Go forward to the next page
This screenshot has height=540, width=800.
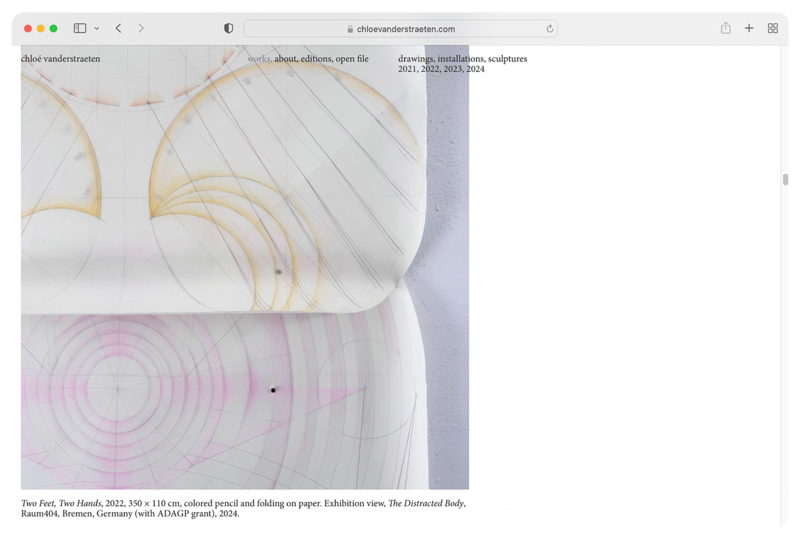pyautogui.click(x=141, y=29)
